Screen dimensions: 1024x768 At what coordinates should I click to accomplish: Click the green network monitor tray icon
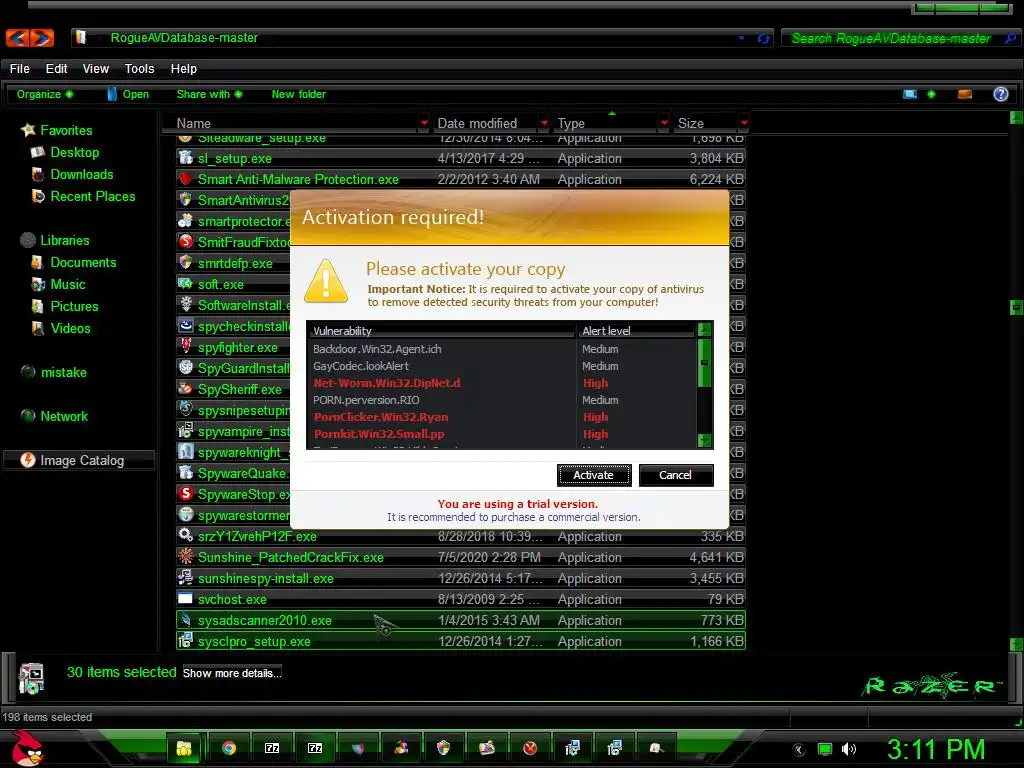coord(825,749)
